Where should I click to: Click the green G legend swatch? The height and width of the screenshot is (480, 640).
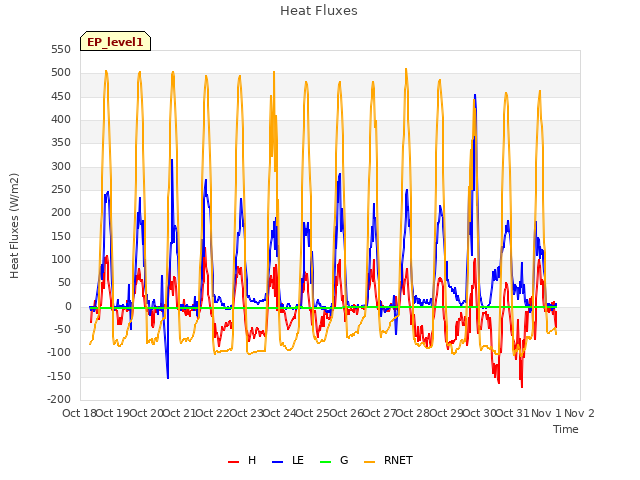pos(326,462)
